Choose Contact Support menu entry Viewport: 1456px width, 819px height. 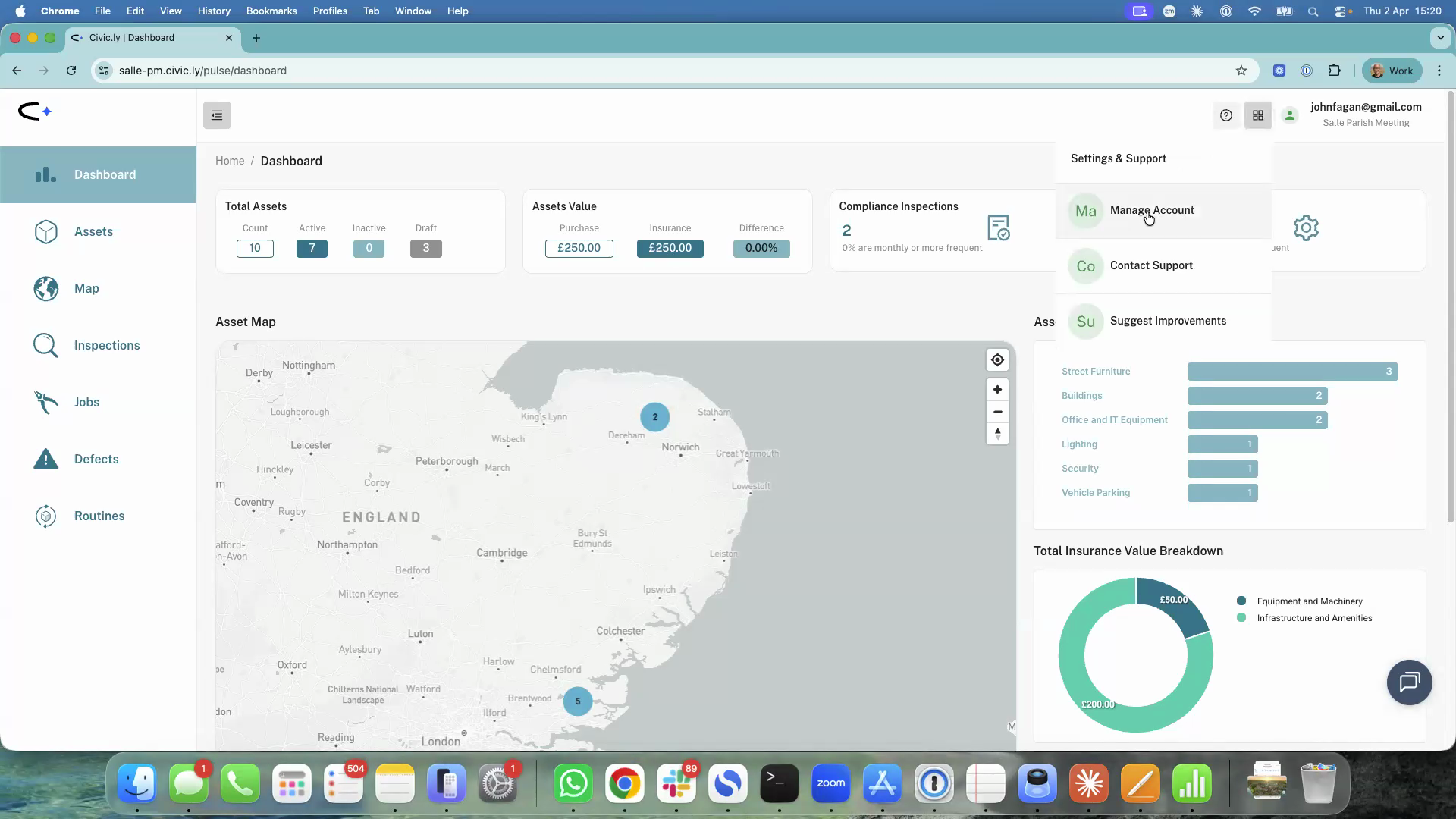pyautogui.click(x=1150, y=265)
